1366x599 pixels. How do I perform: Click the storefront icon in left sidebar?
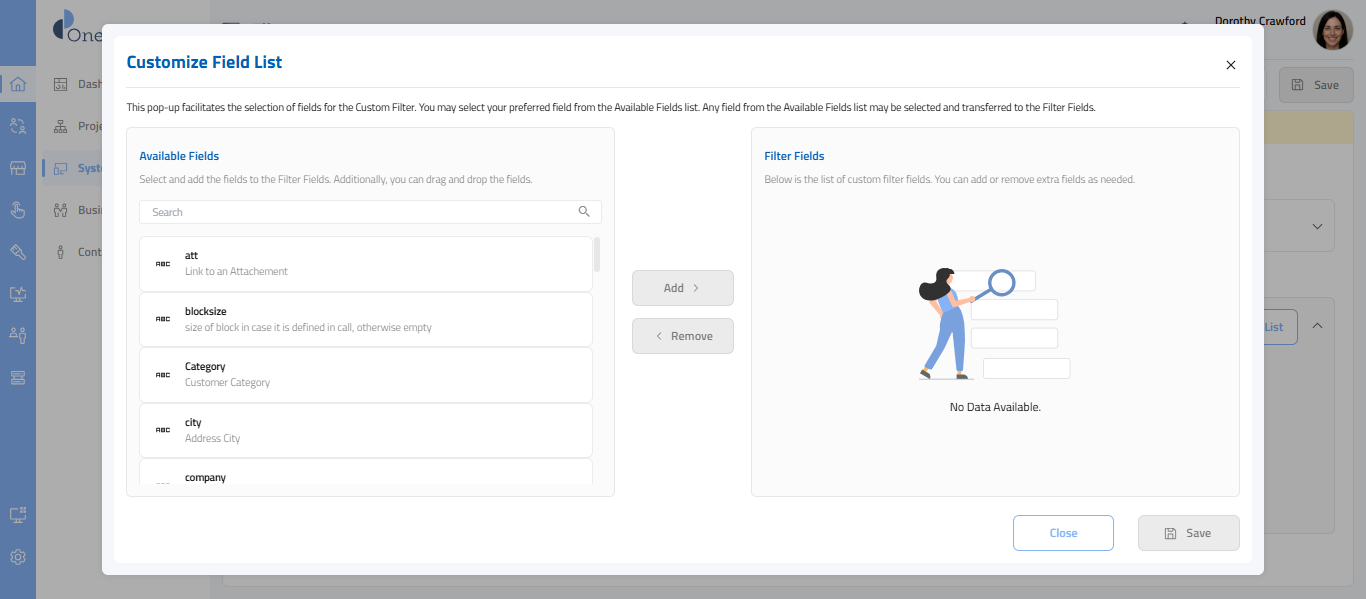18,168
